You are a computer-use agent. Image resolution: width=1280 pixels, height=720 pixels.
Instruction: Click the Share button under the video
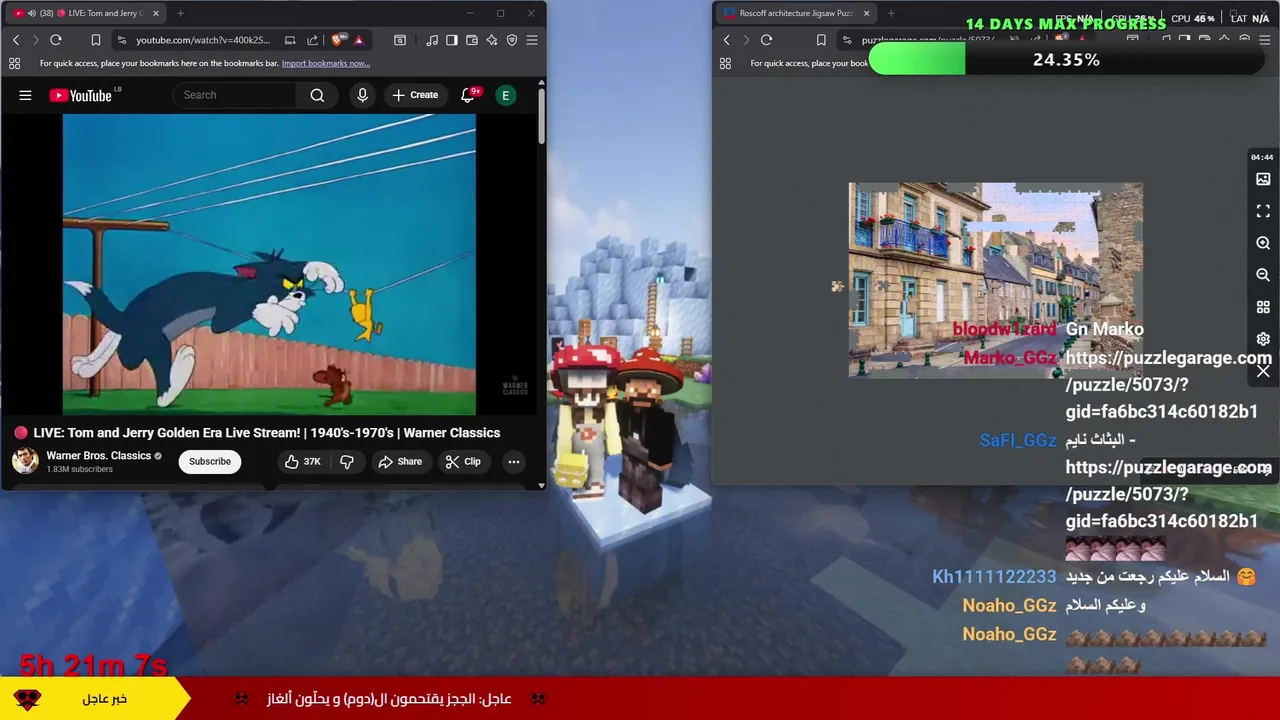(x=400, y=461)
